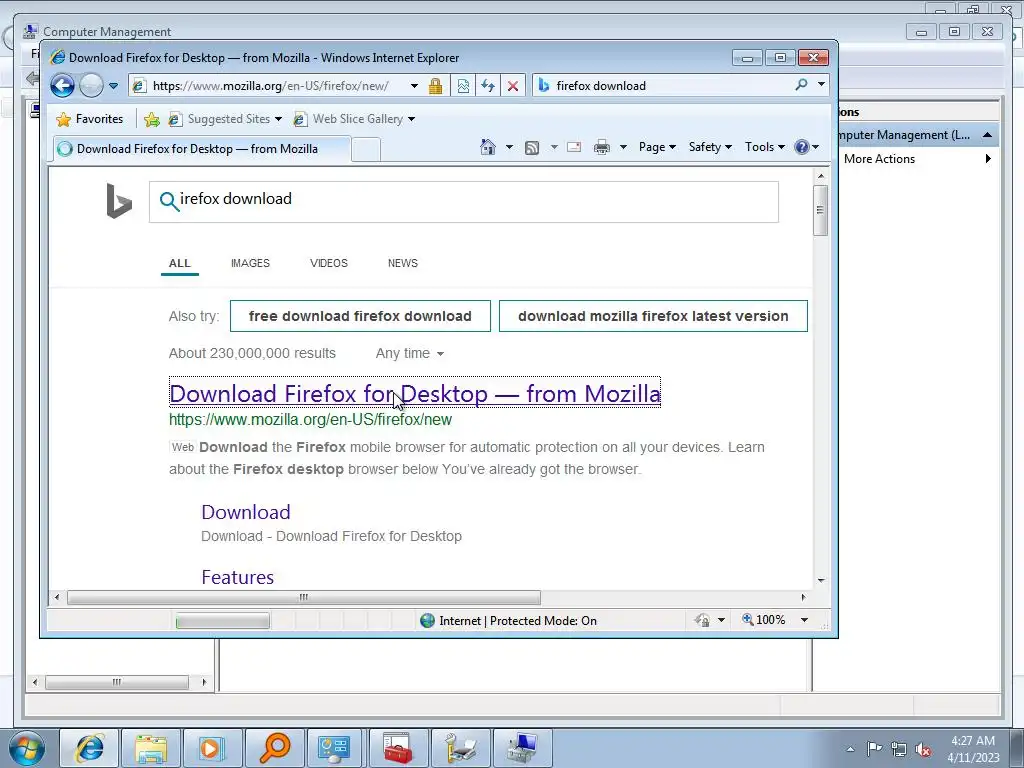Screen dimensions: 1024x768
Task: Open Windows Explorer folder taskbar icon
Action: (x=151, y=748)
